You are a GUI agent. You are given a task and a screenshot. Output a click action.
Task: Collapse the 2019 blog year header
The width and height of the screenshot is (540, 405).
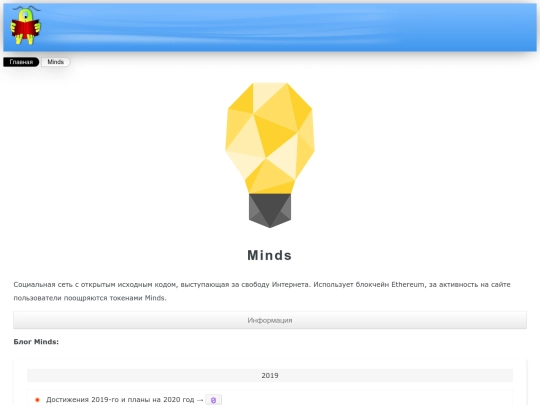coord(270,375)
